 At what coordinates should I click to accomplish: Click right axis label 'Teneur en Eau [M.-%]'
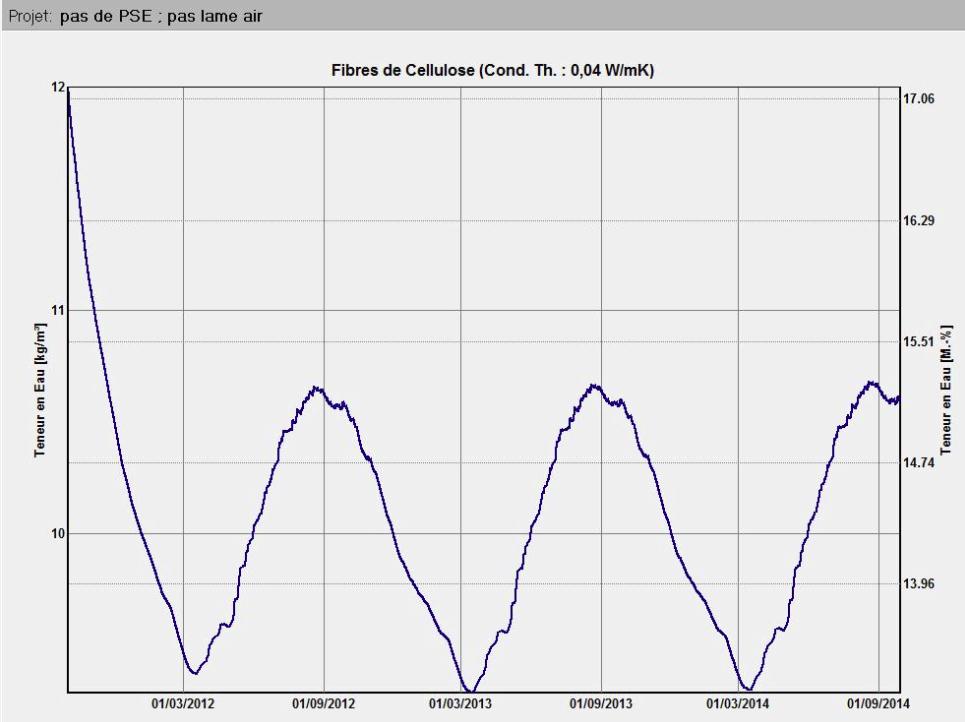946,389
